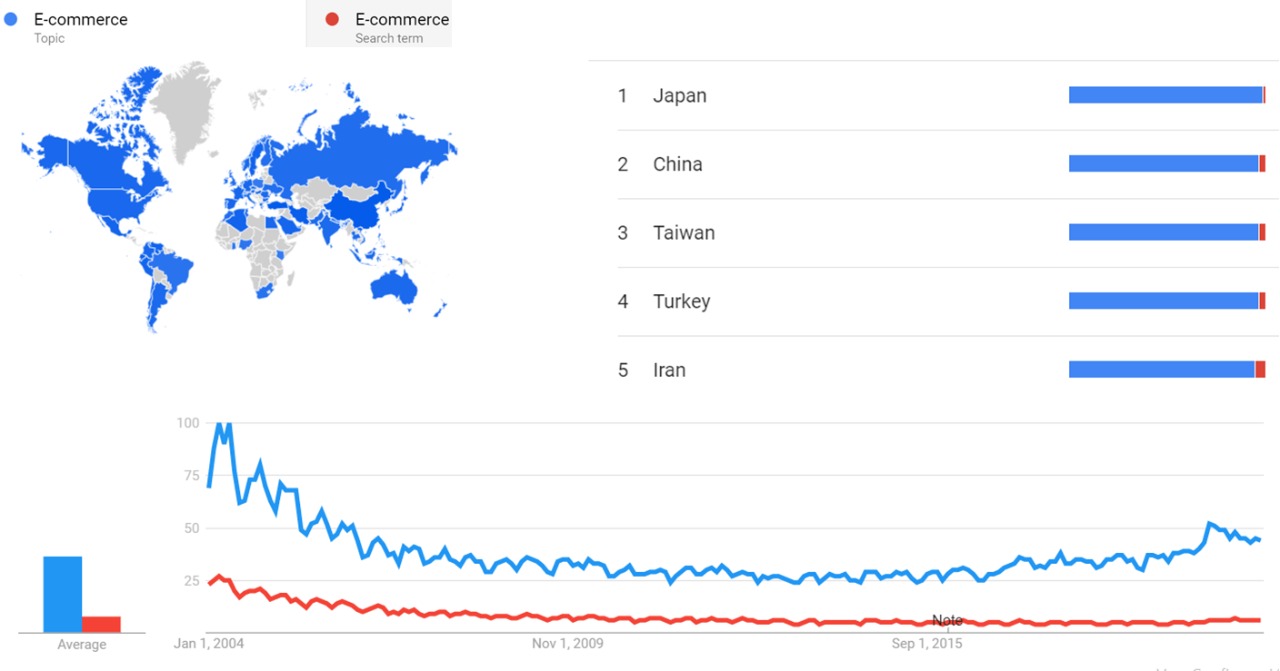Click the Sep 1, 2015 axis label
The width and height of the screenshot is (1280, 671).
[x=927, y=643]
